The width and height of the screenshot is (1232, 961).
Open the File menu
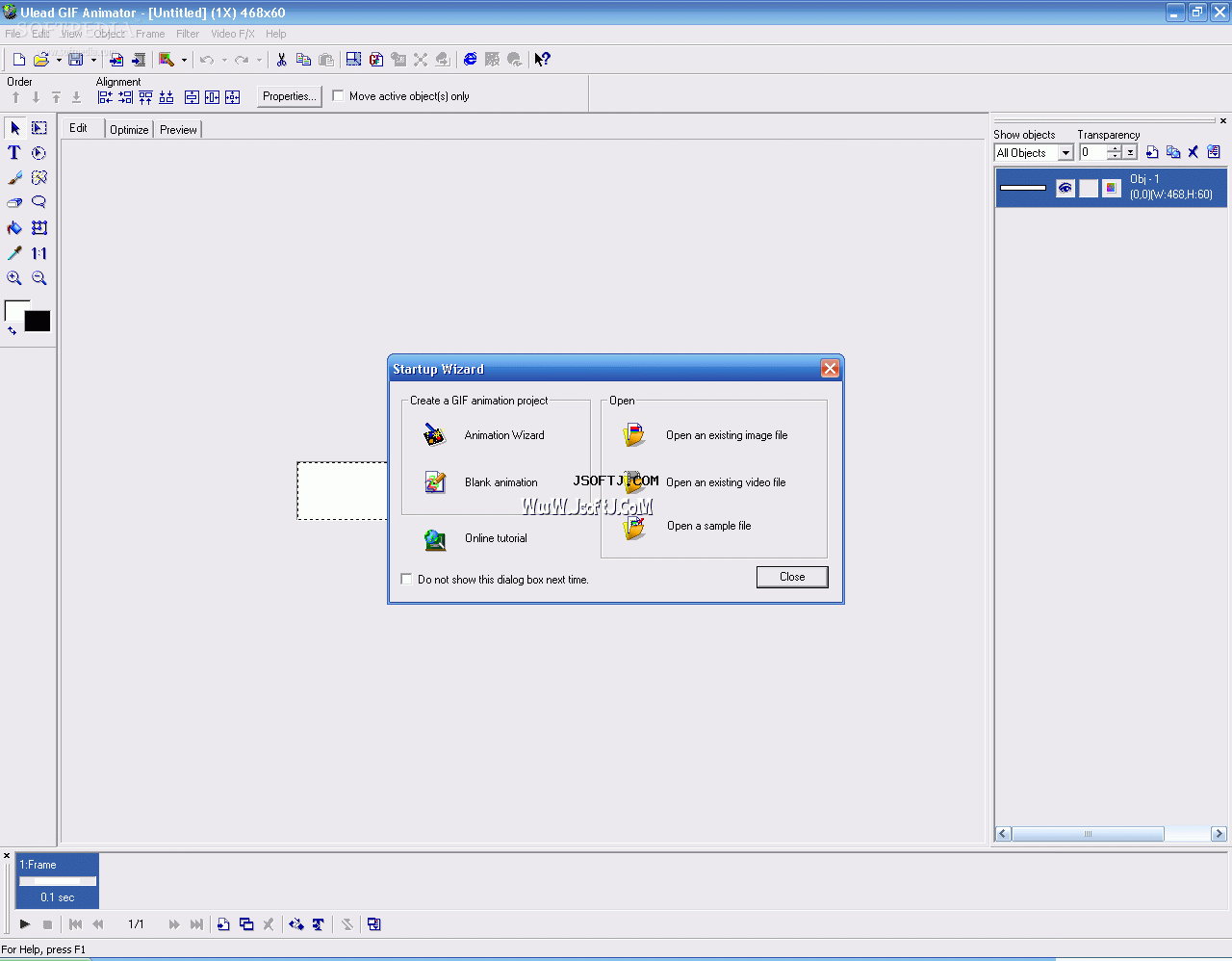[12, 34]
